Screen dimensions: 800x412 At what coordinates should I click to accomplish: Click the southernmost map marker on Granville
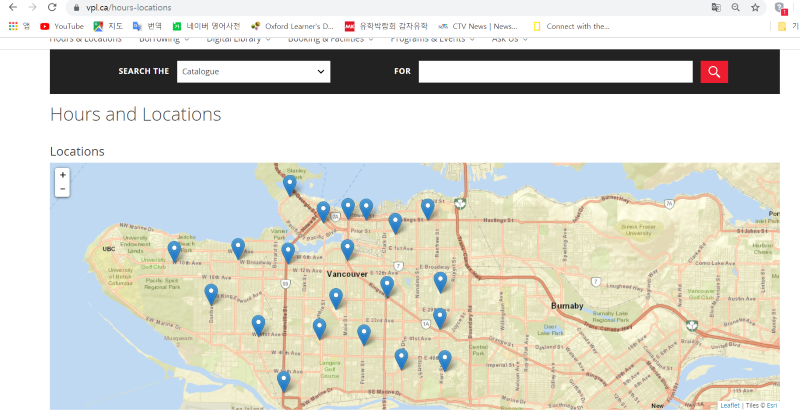click(x=284, y=380)
